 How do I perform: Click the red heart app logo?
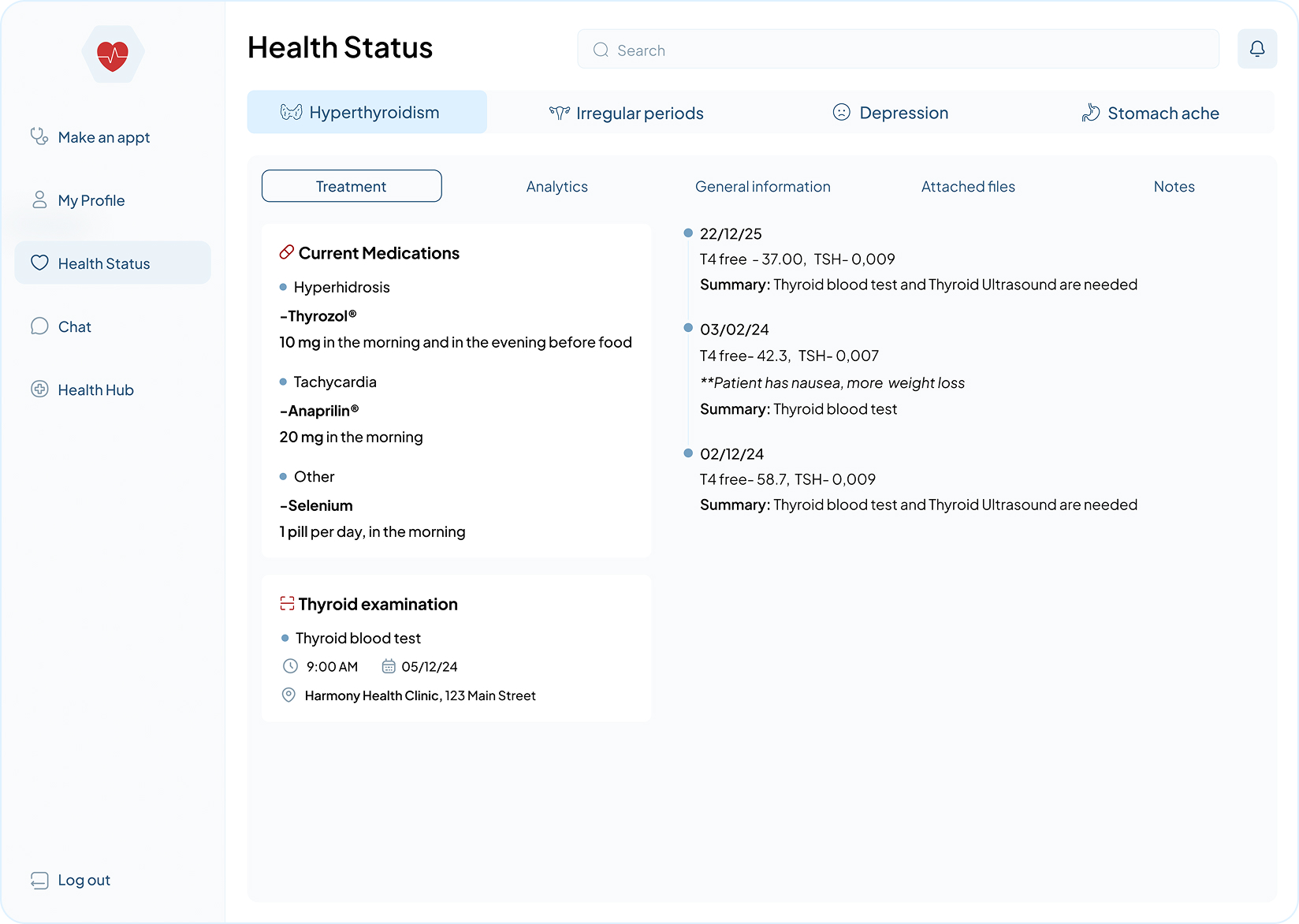[113, 54]
